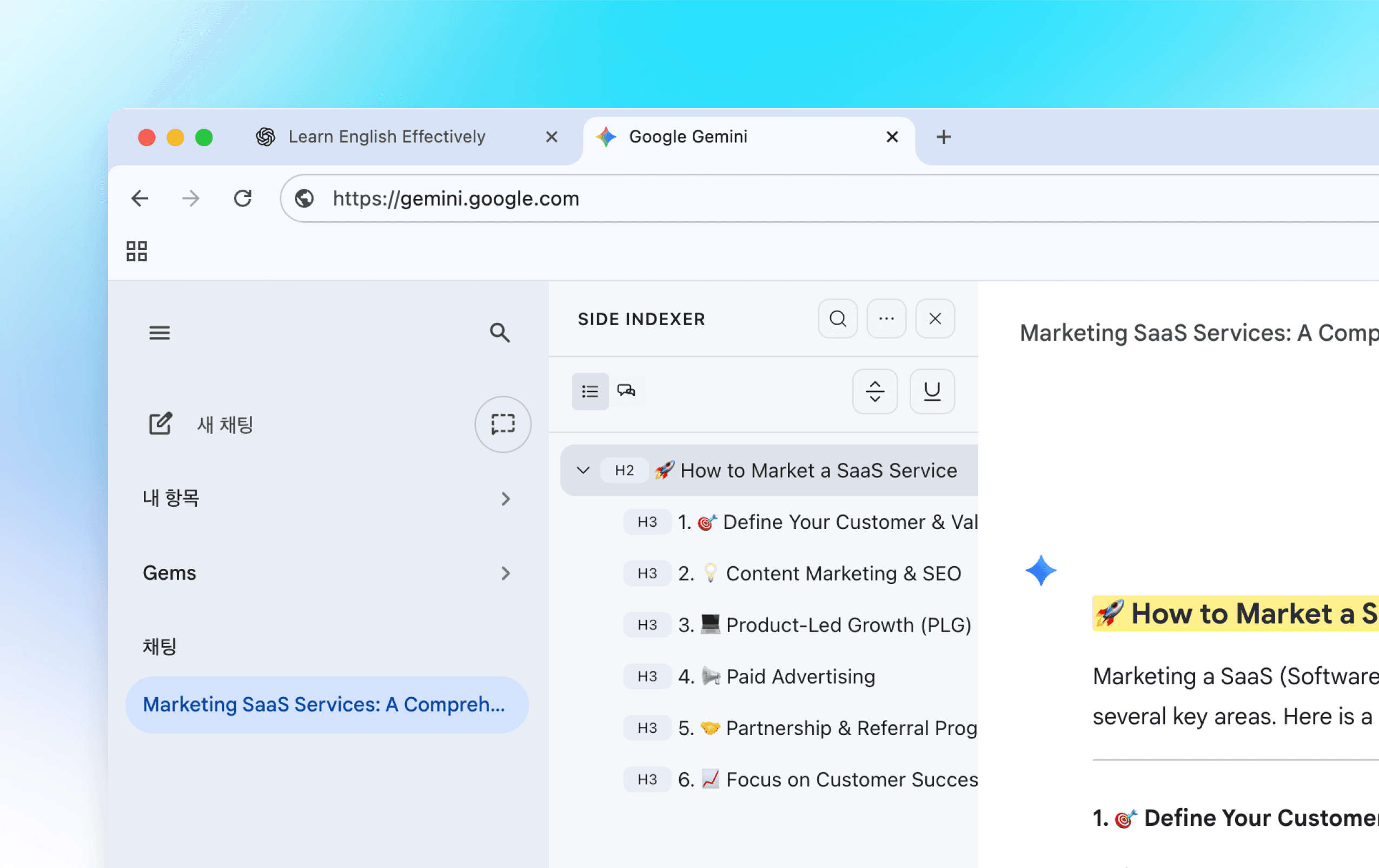
Task: Select the Google Gemini browser tab
Action: (687, 136)
